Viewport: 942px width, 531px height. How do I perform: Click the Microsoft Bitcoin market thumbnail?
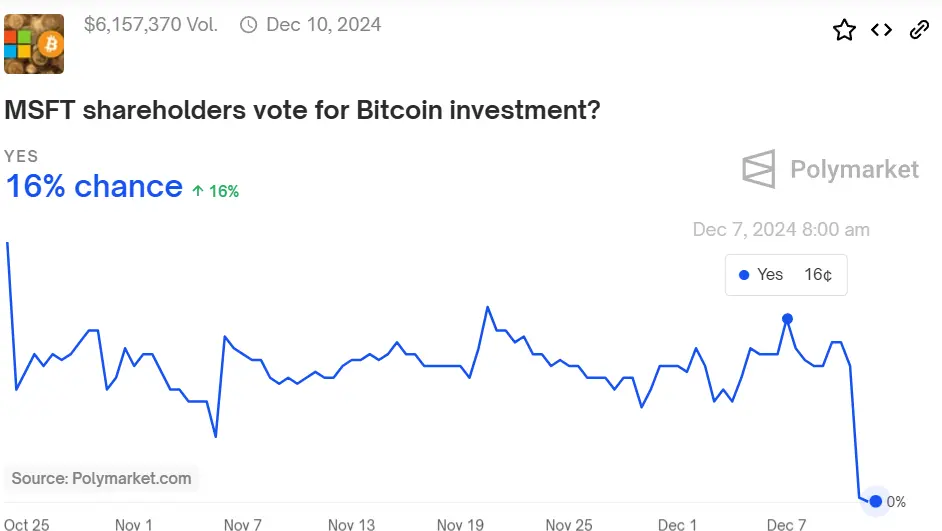[x=34, y=44]
